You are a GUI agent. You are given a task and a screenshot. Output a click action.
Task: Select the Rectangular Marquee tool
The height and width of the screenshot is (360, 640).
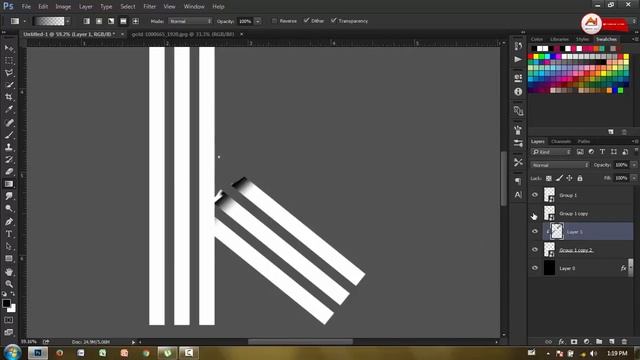(9, 60)
